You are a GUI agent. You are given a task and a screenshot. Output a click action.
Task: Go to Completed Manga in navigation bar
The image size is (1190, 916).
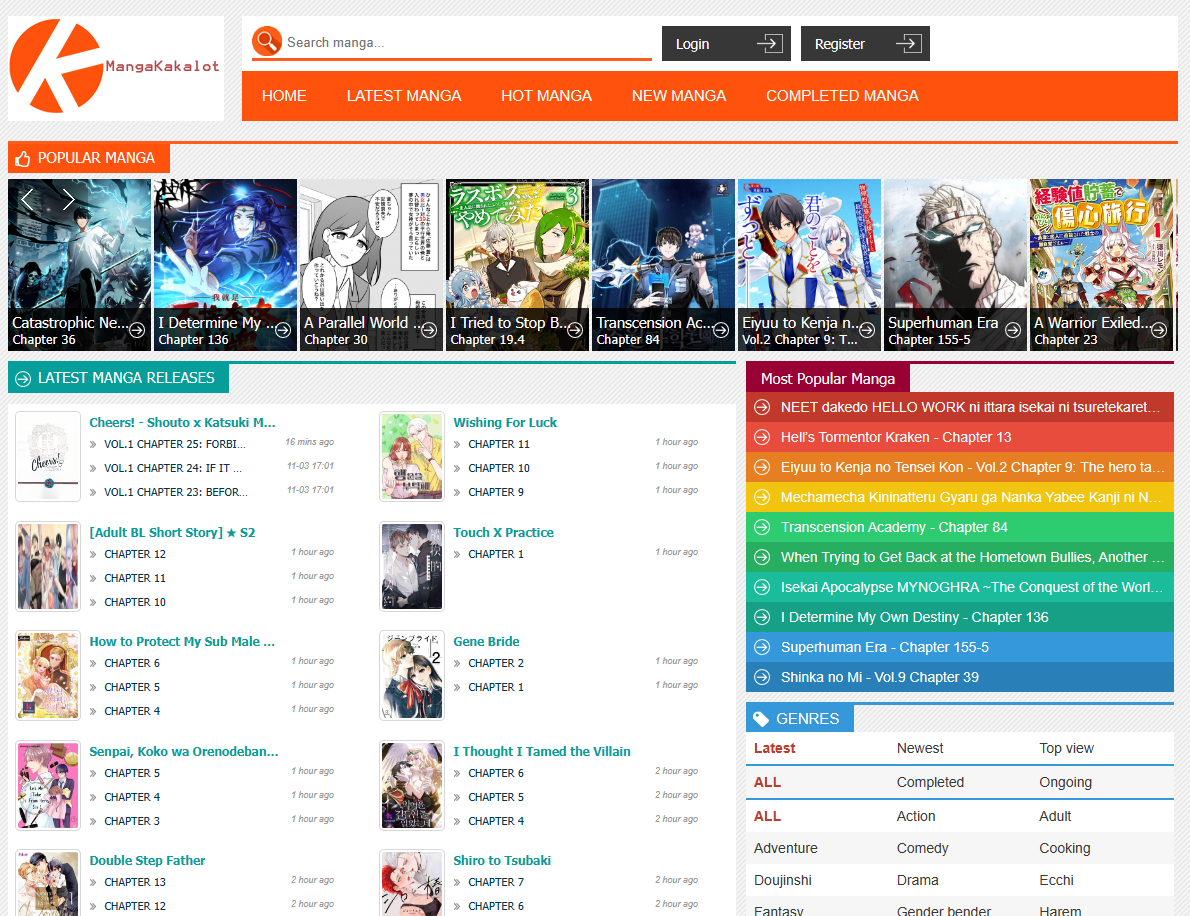point(842,96)
